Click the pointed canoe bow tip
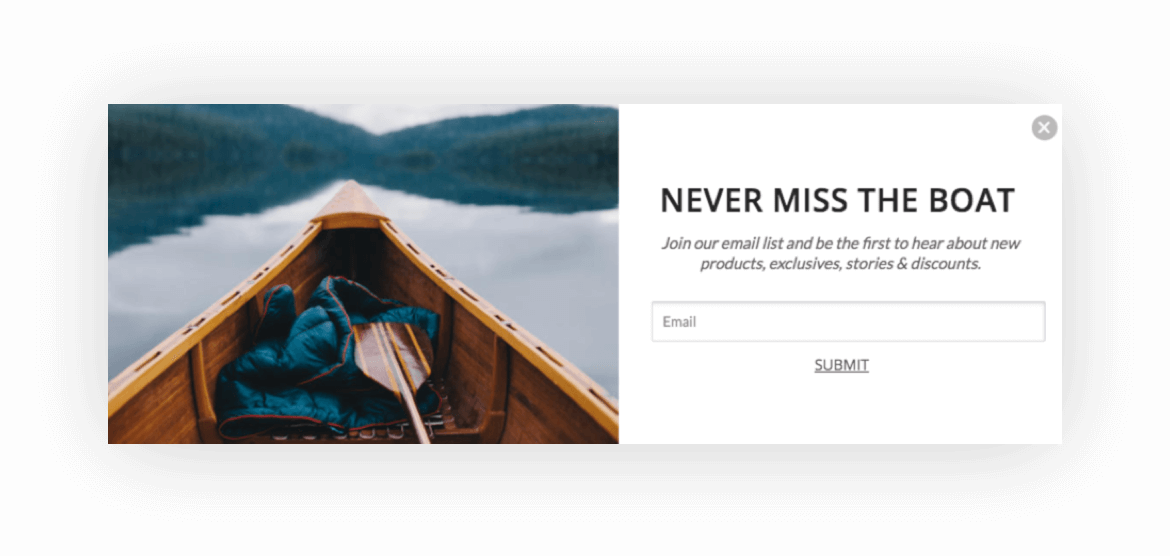The height and width of the screenshot is (556, 1170). [x=351, y=203]
